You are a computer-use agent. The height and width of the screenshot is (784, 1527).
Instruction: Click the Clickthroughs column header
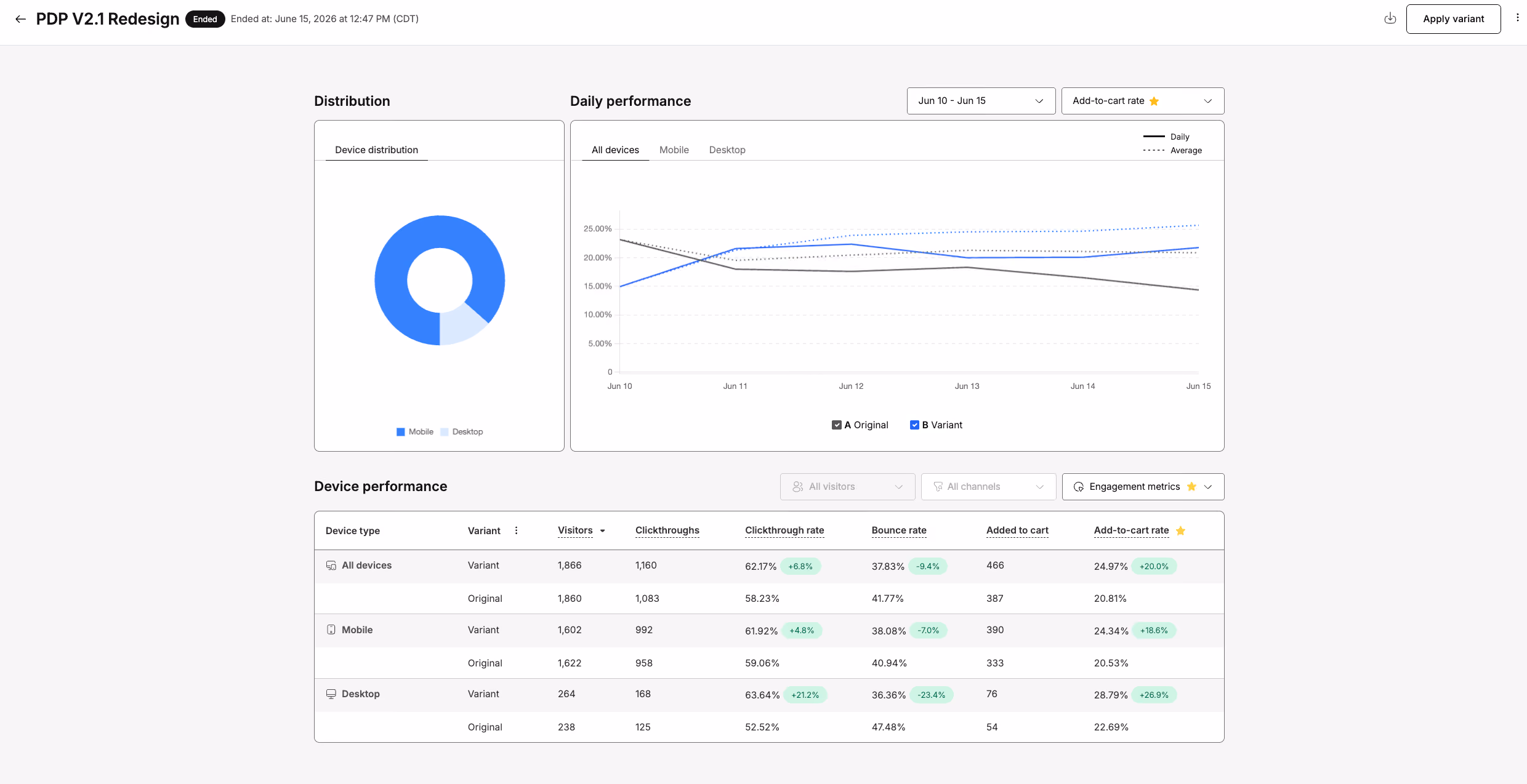point(667,530)
